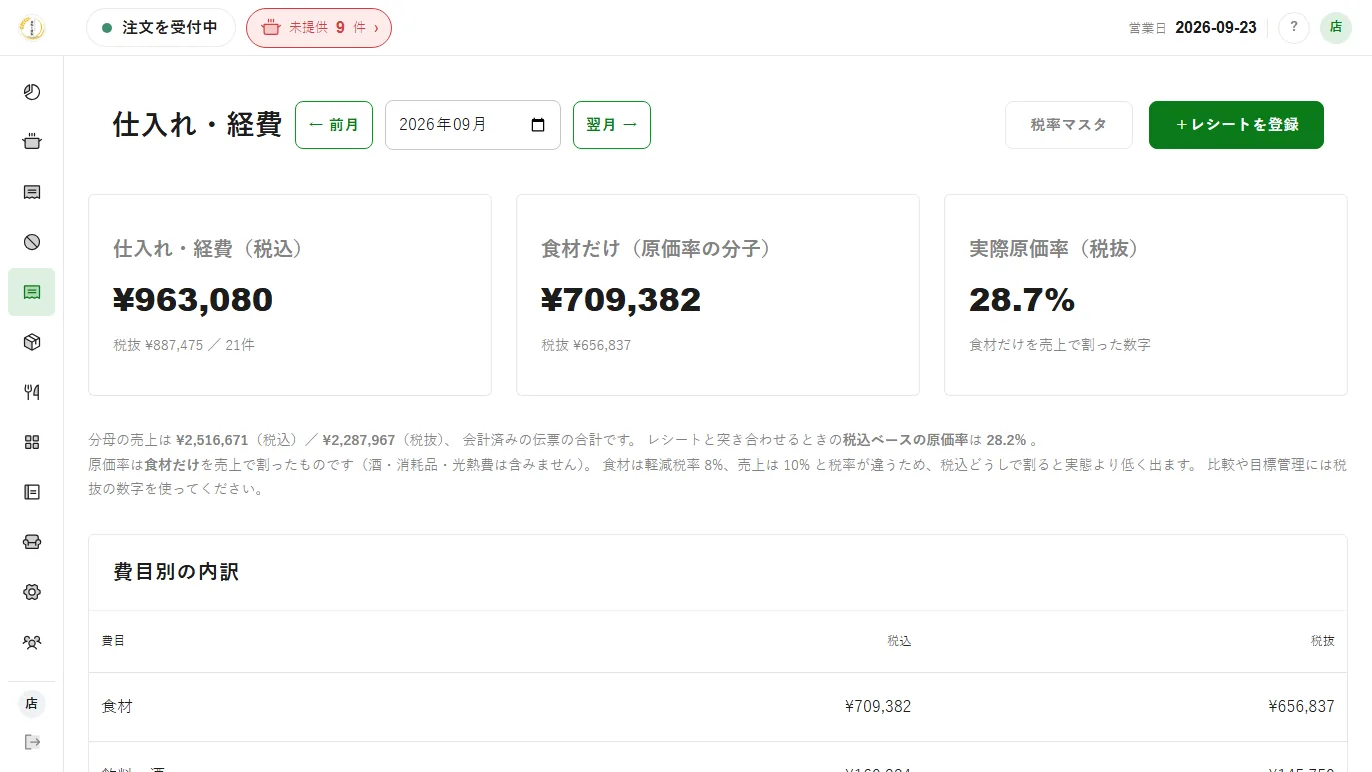
Task: Click the app logo at top-left
Action: click(x=32, y=28)
